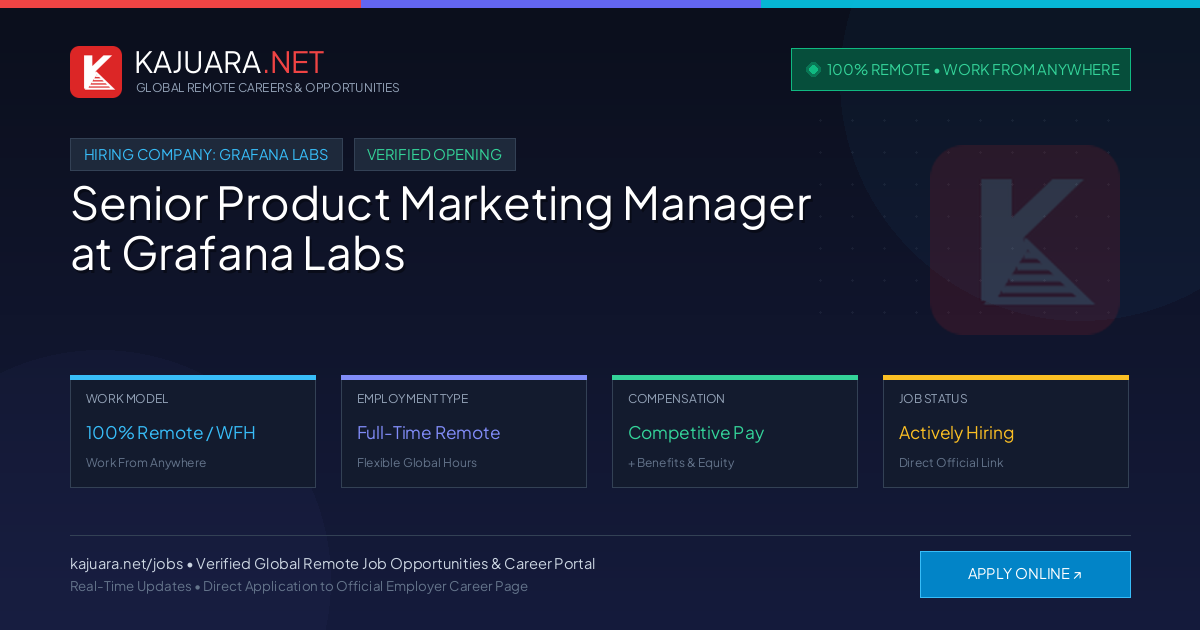Screen dimensions: 1200x630
Task: Click the green diamond icon in remote badge
Action: 813,70
